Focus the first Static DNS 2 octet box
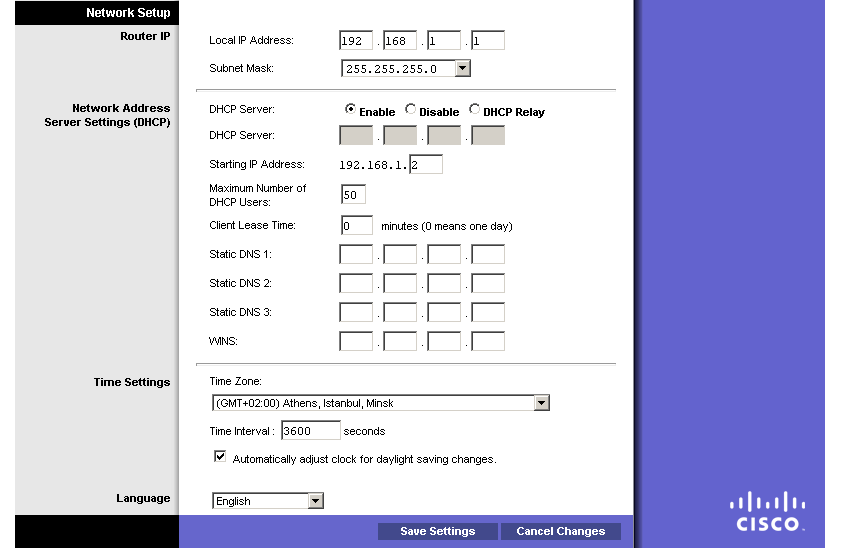The height and width of the screenshot is (551, 852). click(x=356, y=283)
